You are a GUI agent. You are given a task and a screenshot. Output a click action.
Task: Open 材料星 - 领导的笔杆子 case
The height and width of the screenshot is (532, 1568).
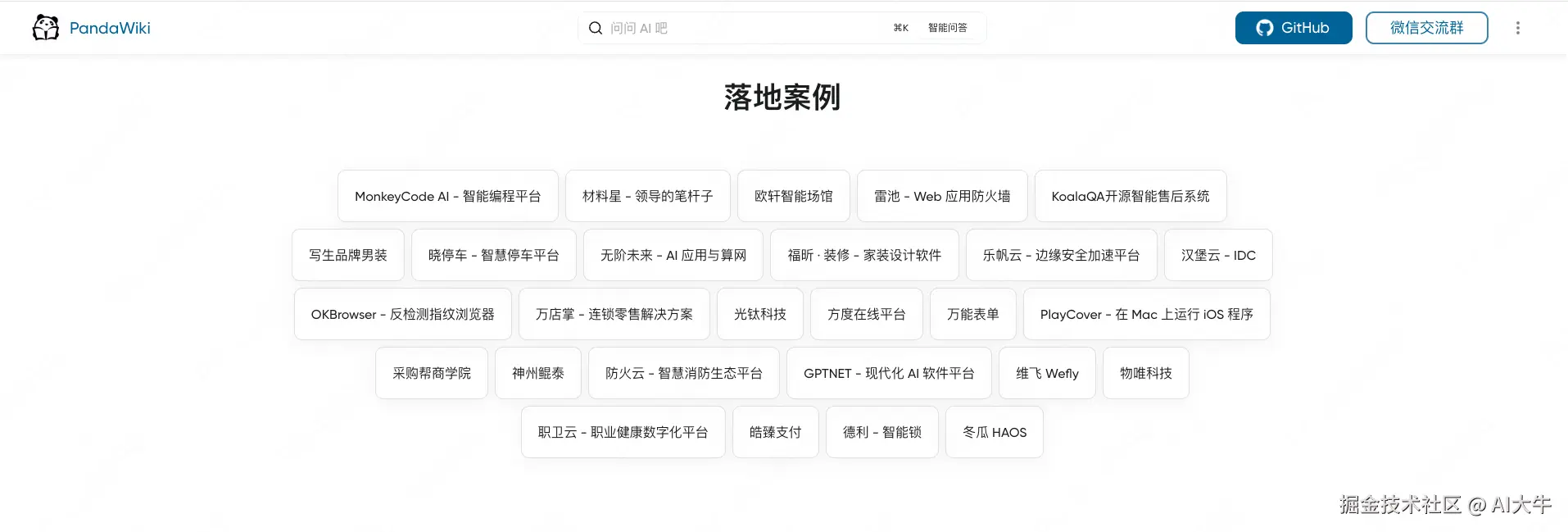(x=648, y=196)
